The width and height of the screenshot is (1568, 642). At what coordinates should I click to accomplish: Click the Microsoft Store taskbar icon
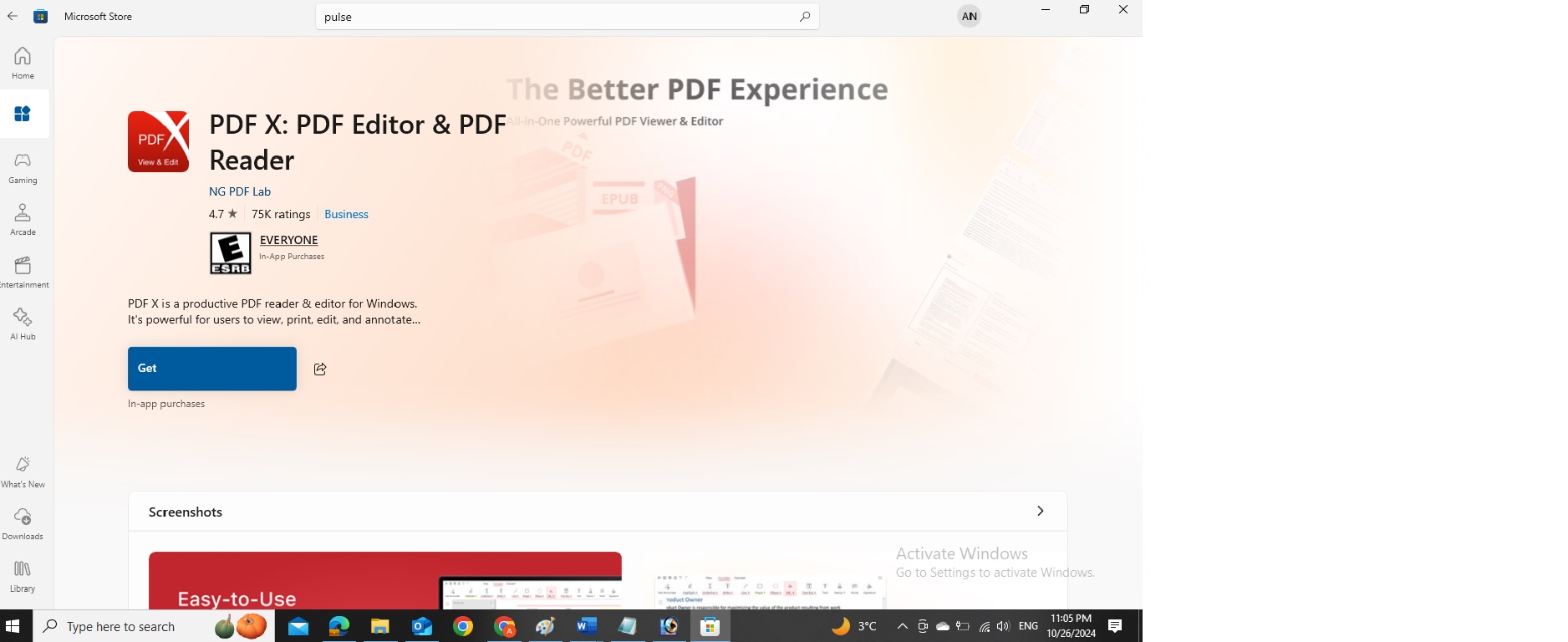710,626
